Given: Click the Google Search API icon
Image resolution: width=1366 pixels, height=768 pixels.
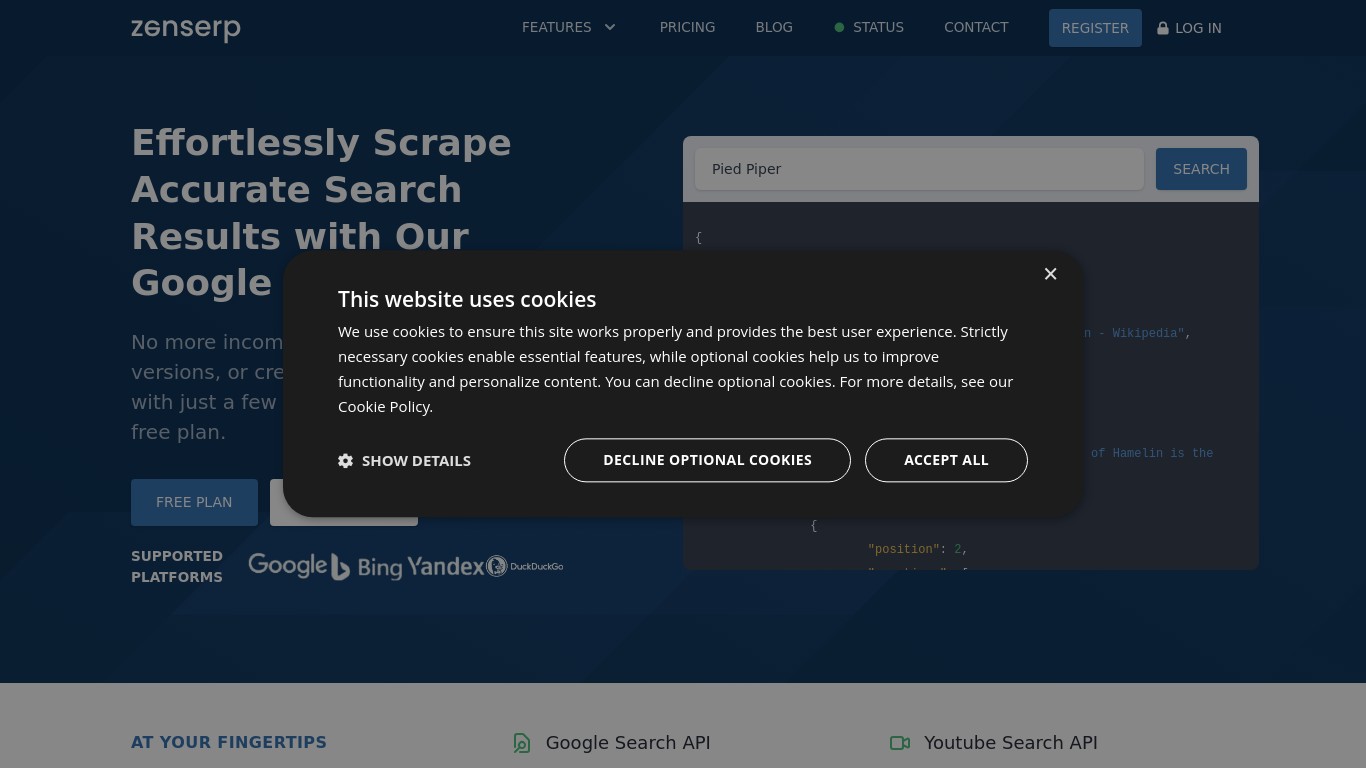Looking at the screenshot, I should [x=522, y=743].
